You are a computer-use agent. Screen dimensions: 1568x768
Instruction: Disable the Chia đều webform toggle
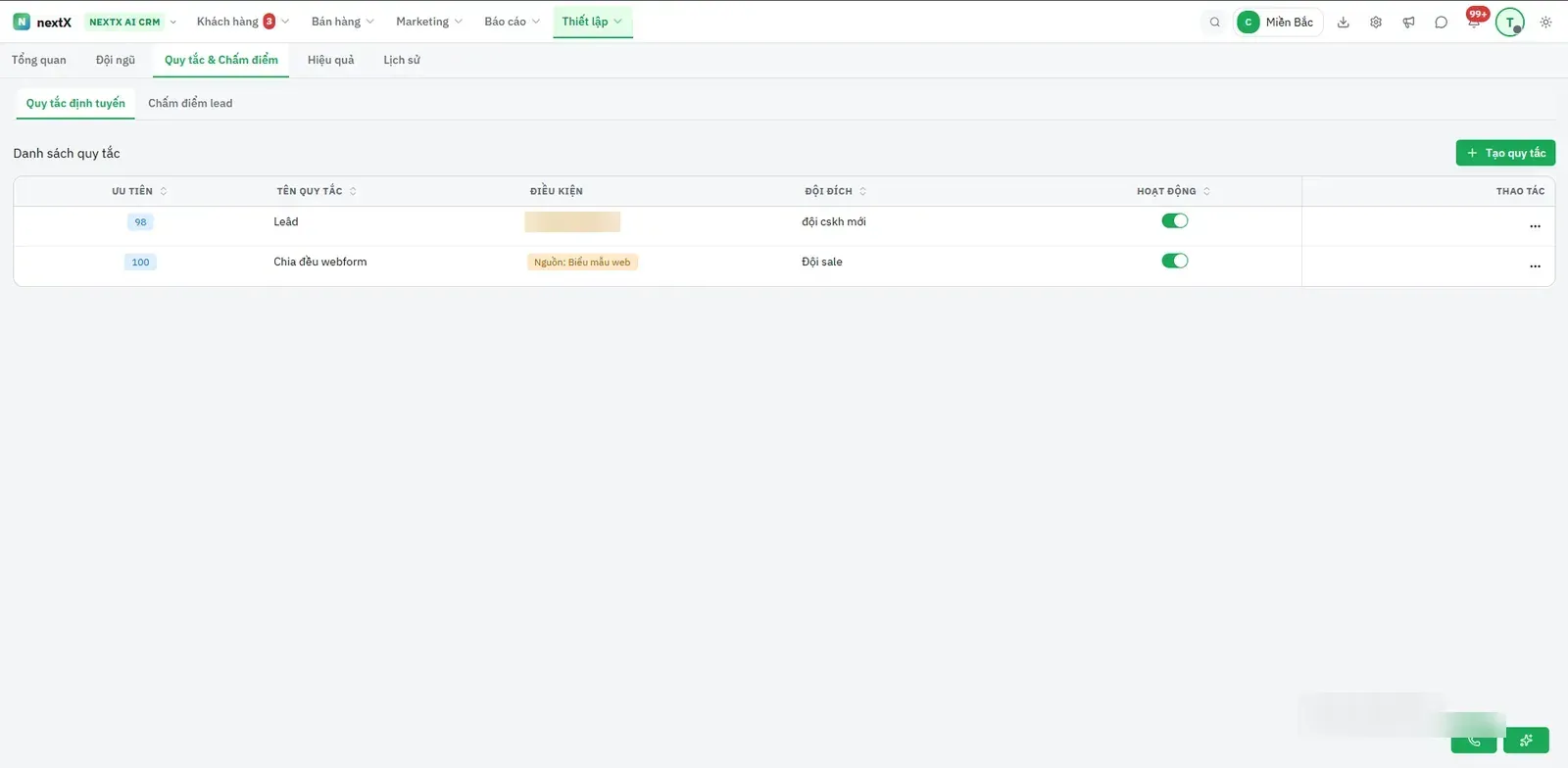click(1174, 261)
